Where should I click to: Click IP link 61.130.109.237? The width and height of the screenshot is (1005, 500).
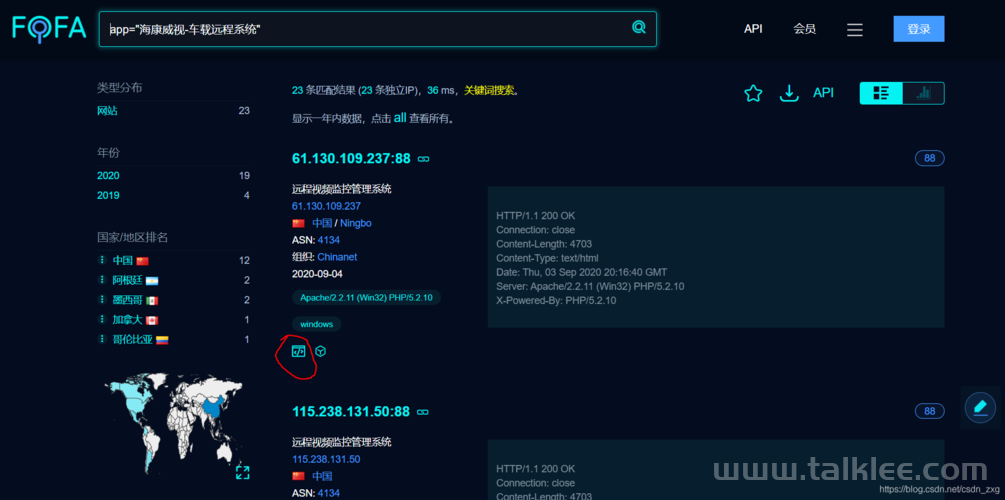click(326, 206)
